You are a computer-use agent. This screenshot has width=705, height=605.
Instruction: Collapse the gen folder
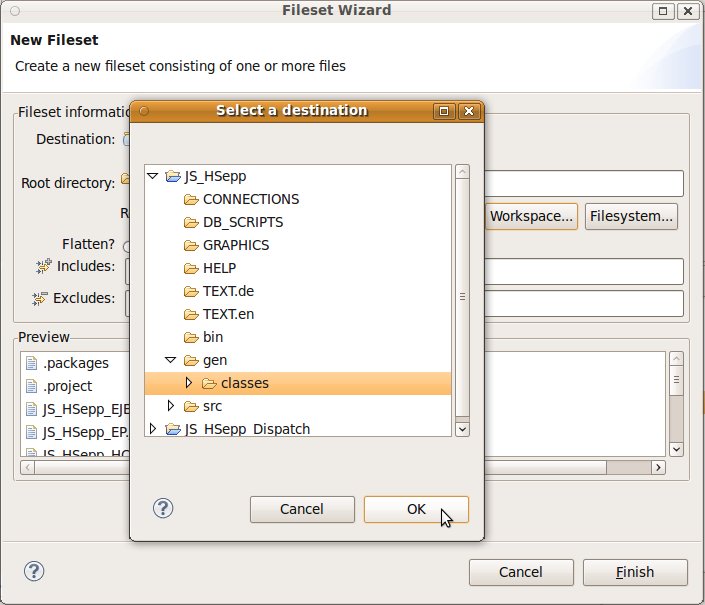[171, 360]
